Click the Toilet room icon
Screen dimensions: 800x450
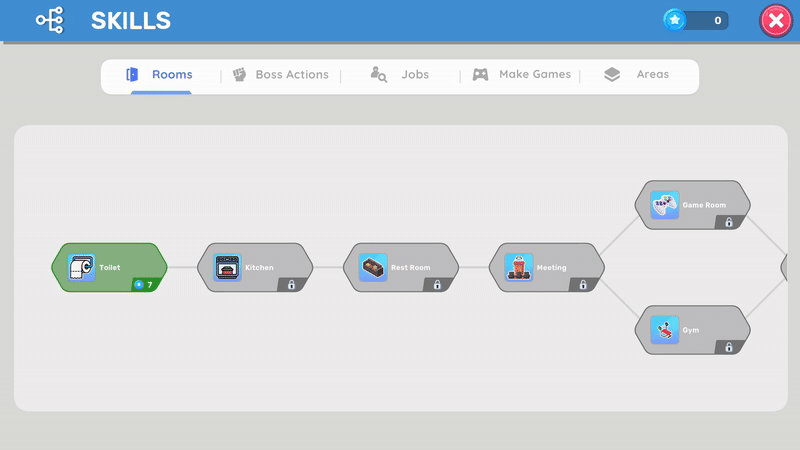click(x=81, y=268)
